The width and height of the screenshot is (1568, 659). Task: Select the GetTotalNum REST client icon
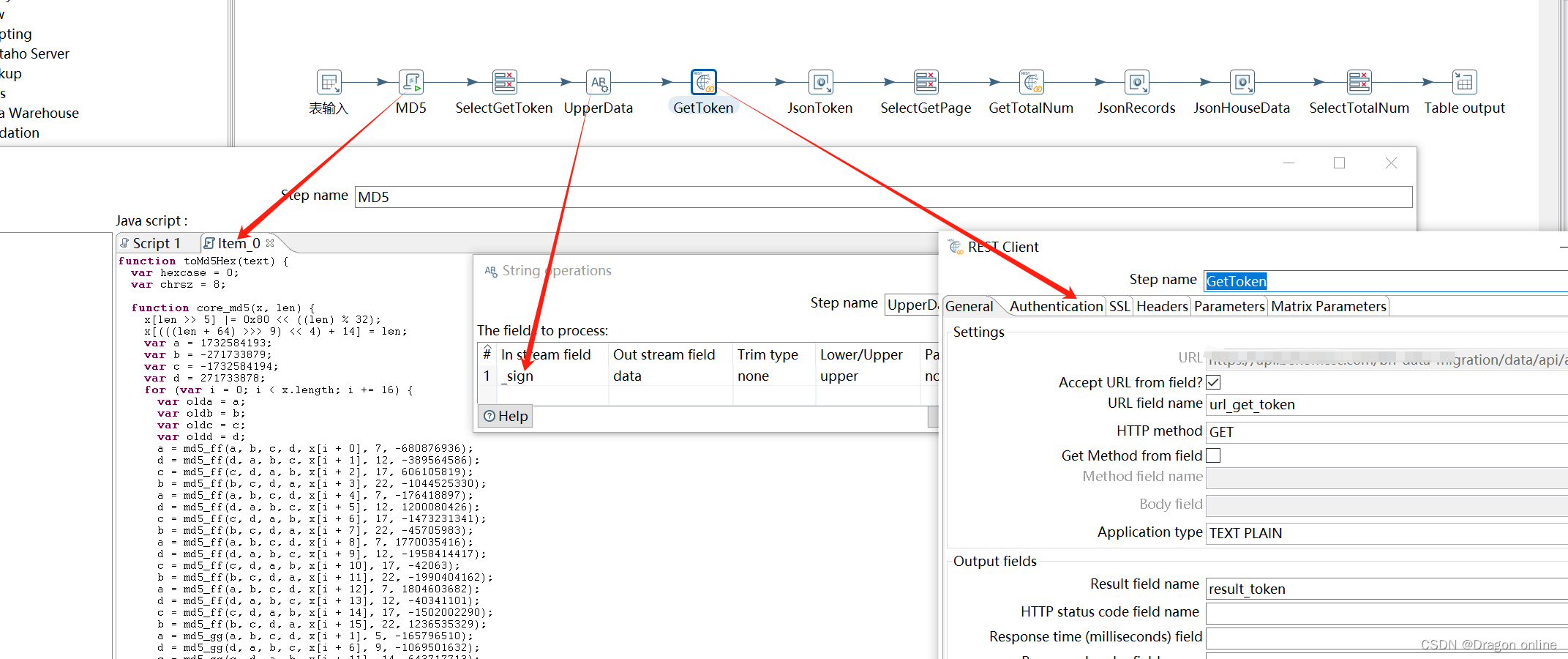1031,82
